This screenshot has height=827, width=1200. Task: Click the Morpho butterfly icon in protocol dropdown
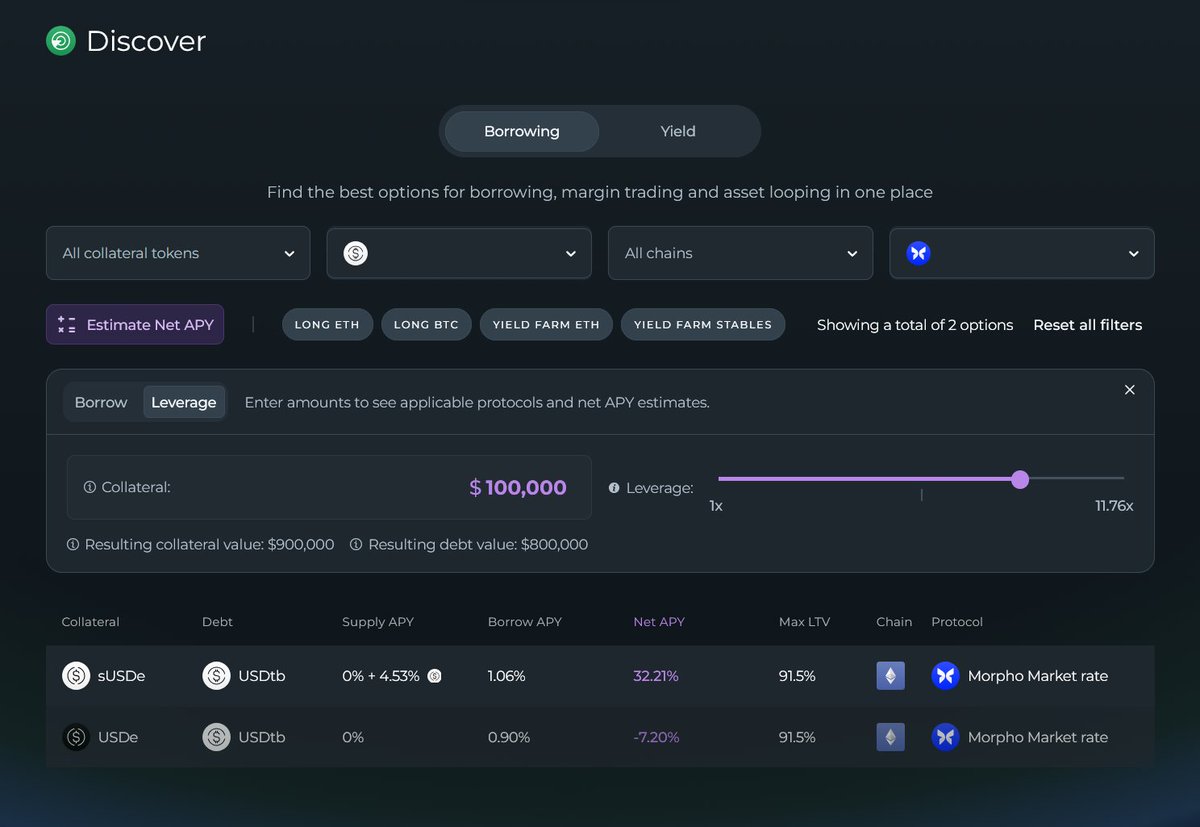coord(918,253)
